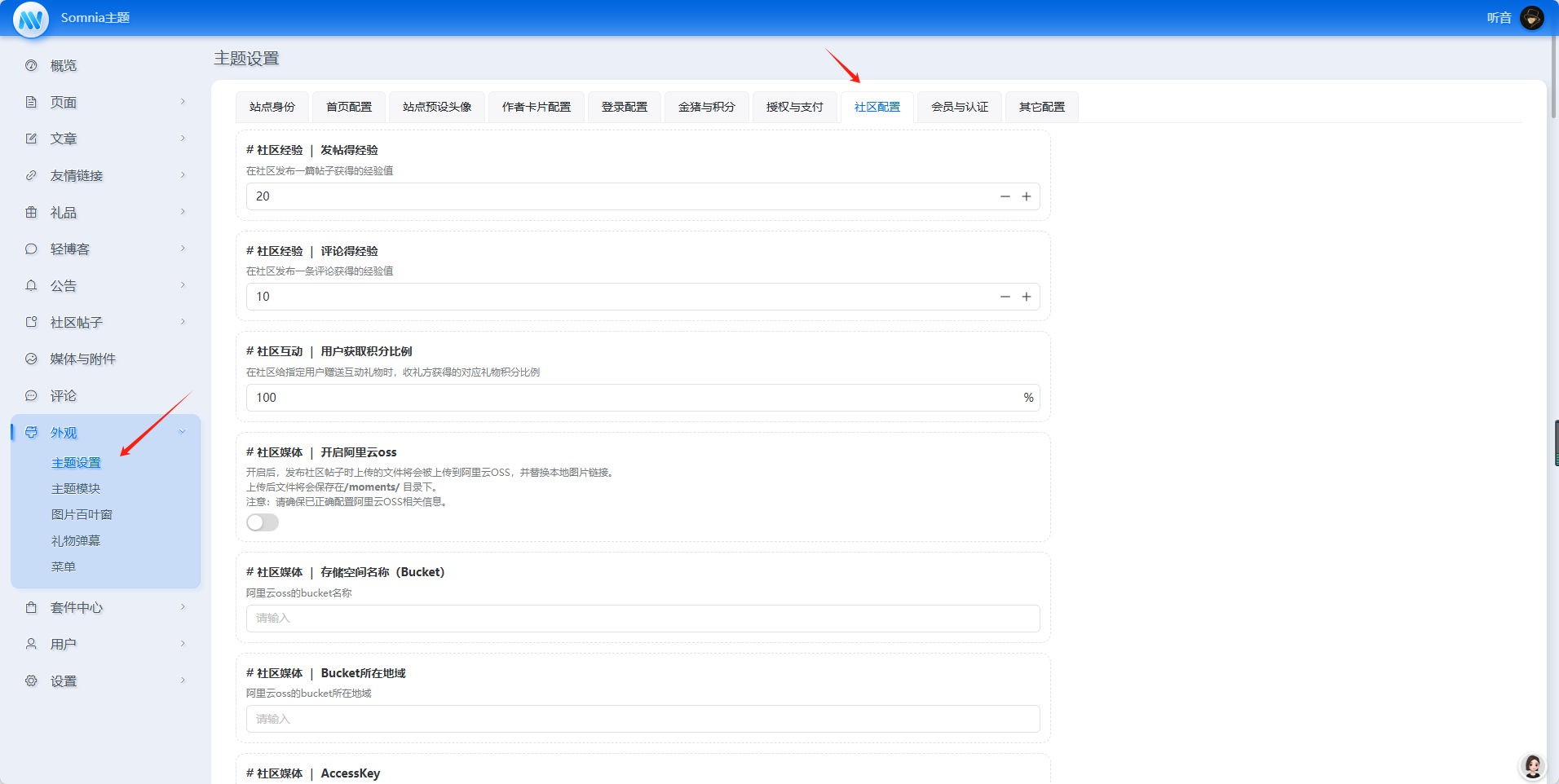1559x784 pixels.
Task: Click the Somnia logo icon
Action: pyautogui.click(x=31, y=19)
